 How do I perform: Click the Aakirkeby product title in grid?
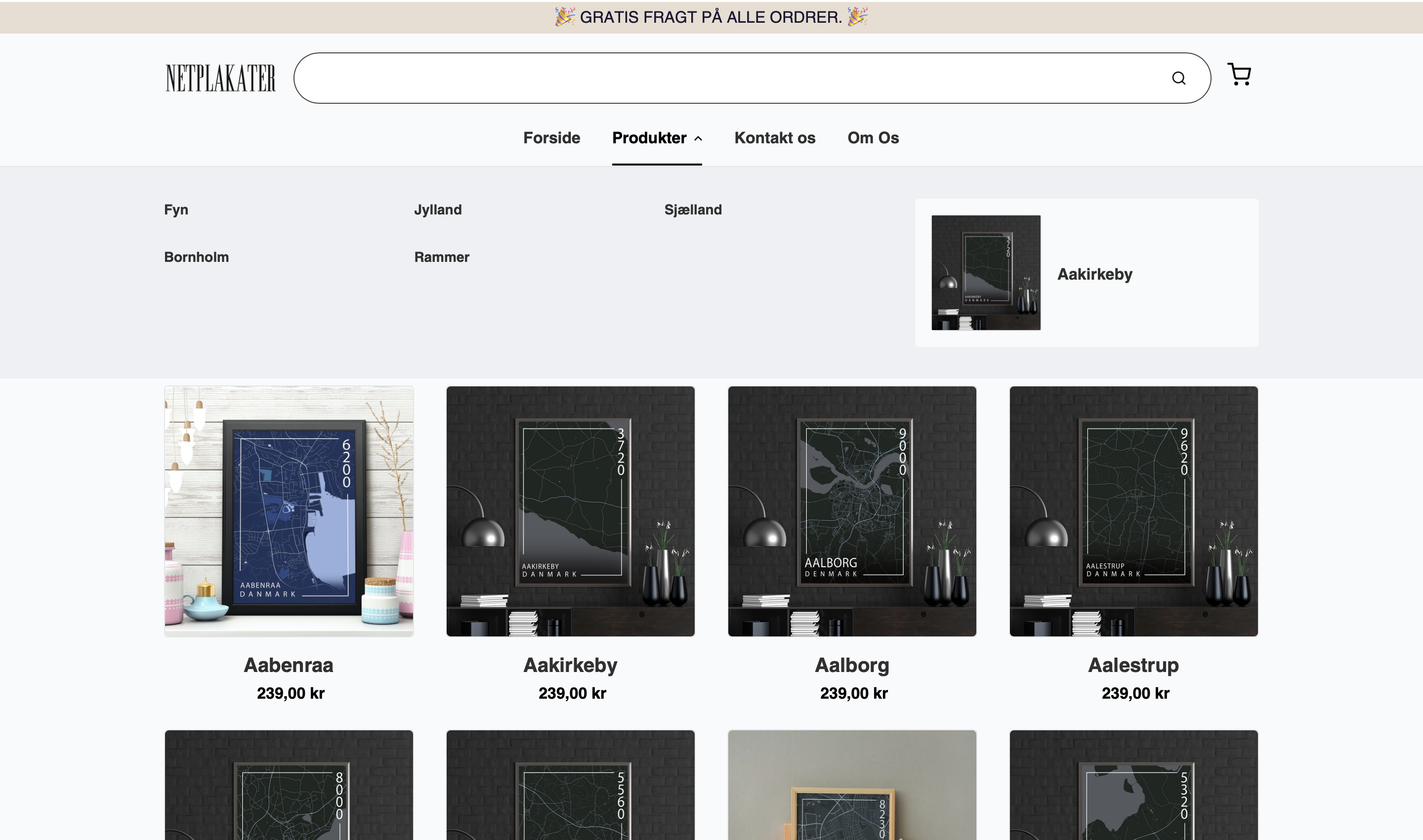click(570, 665)
